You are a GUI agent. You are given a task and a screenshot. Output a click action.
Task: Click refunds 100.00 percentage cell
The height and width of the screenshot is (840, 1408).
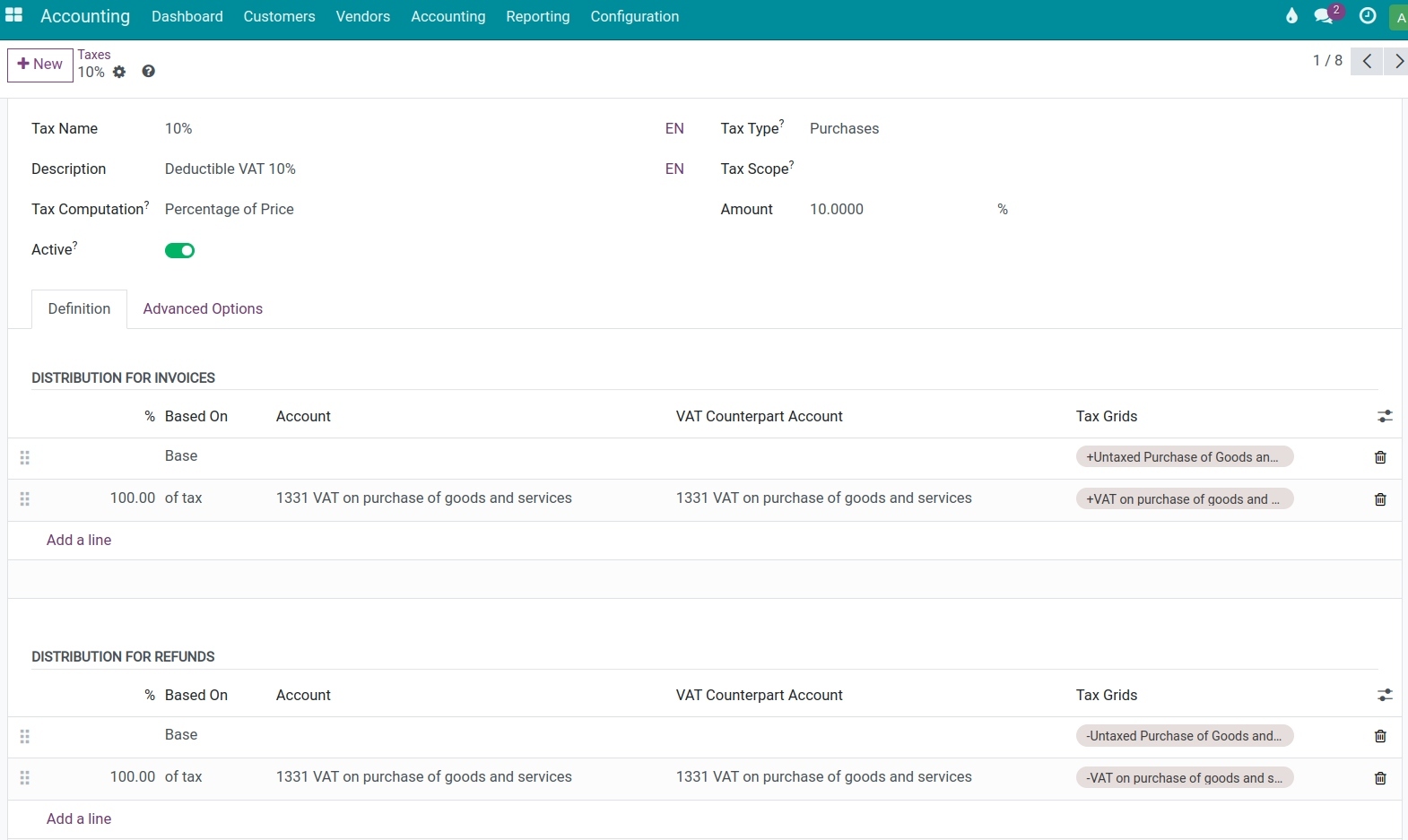133,777
